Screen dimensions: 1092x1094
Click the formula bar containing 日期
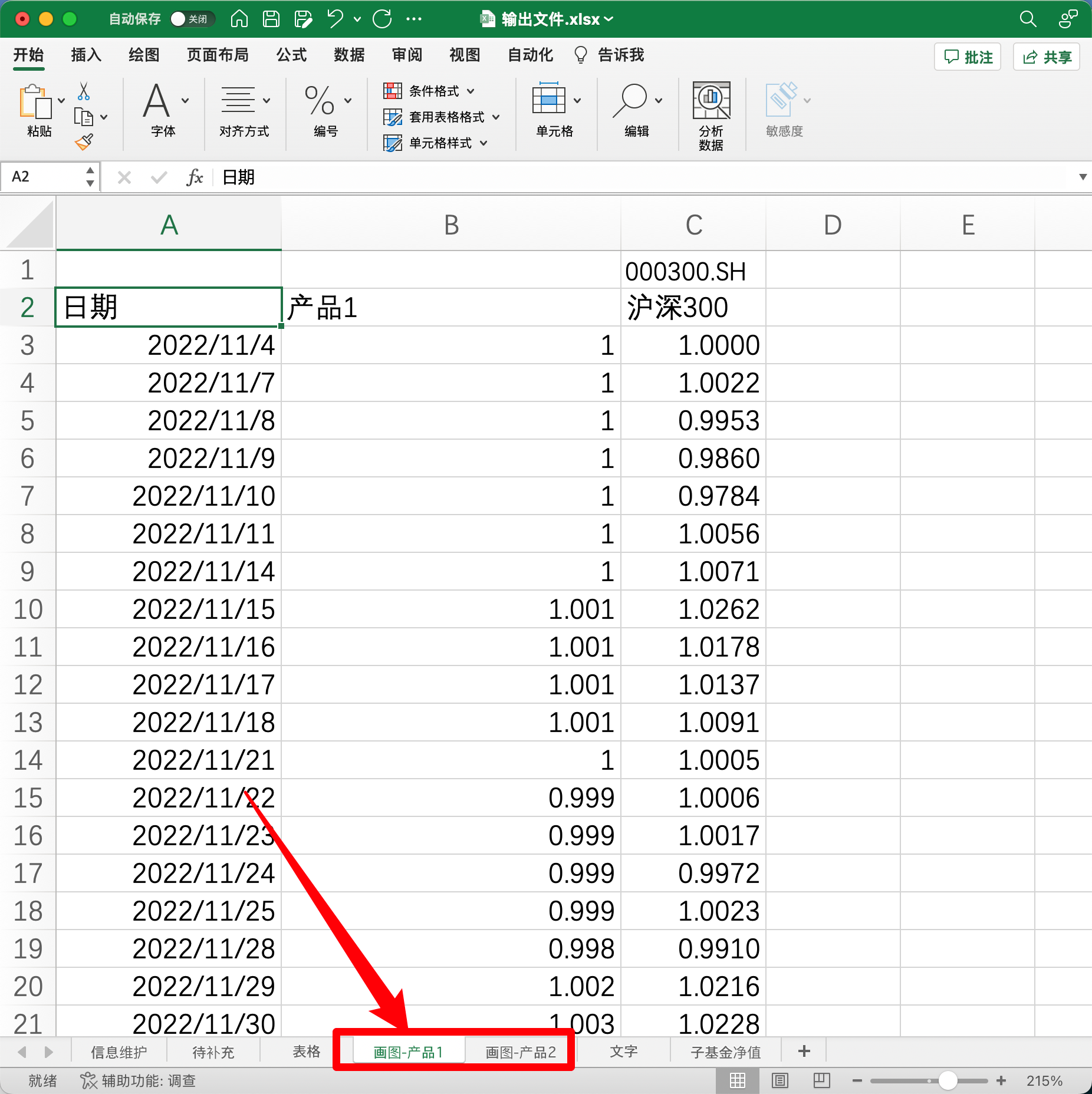pyautogui.click(x=646, y=177)
